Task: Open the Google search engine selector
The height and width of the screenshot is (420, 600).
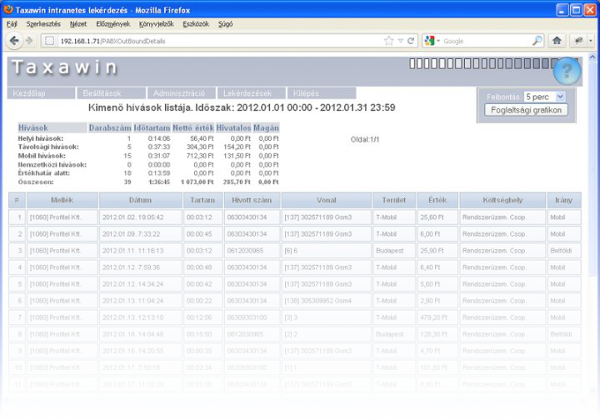Action: [432, 41]
